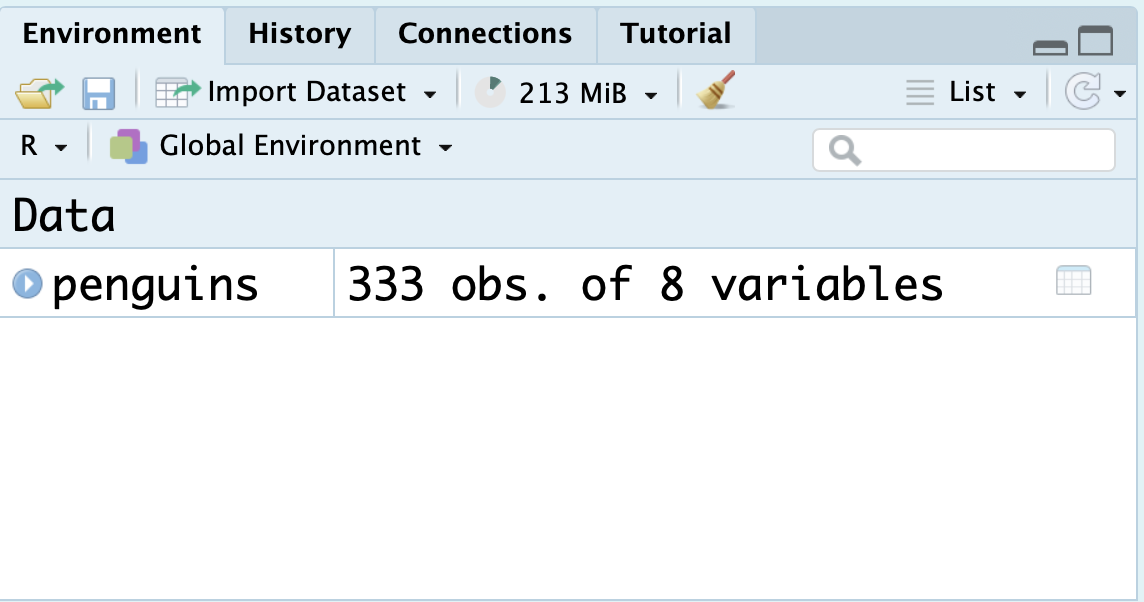Save workspace with the floppy disk icon
The image size is (1144, 602).
(x=98, y=93)
